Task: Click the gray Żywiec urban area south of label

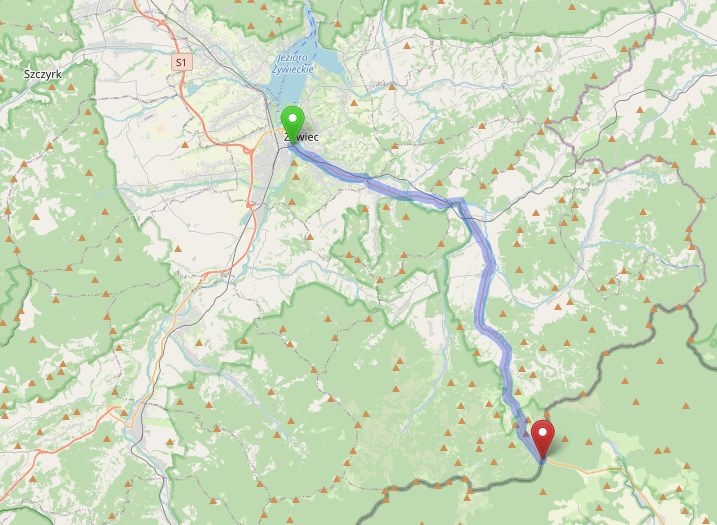Action: (268, 171)
